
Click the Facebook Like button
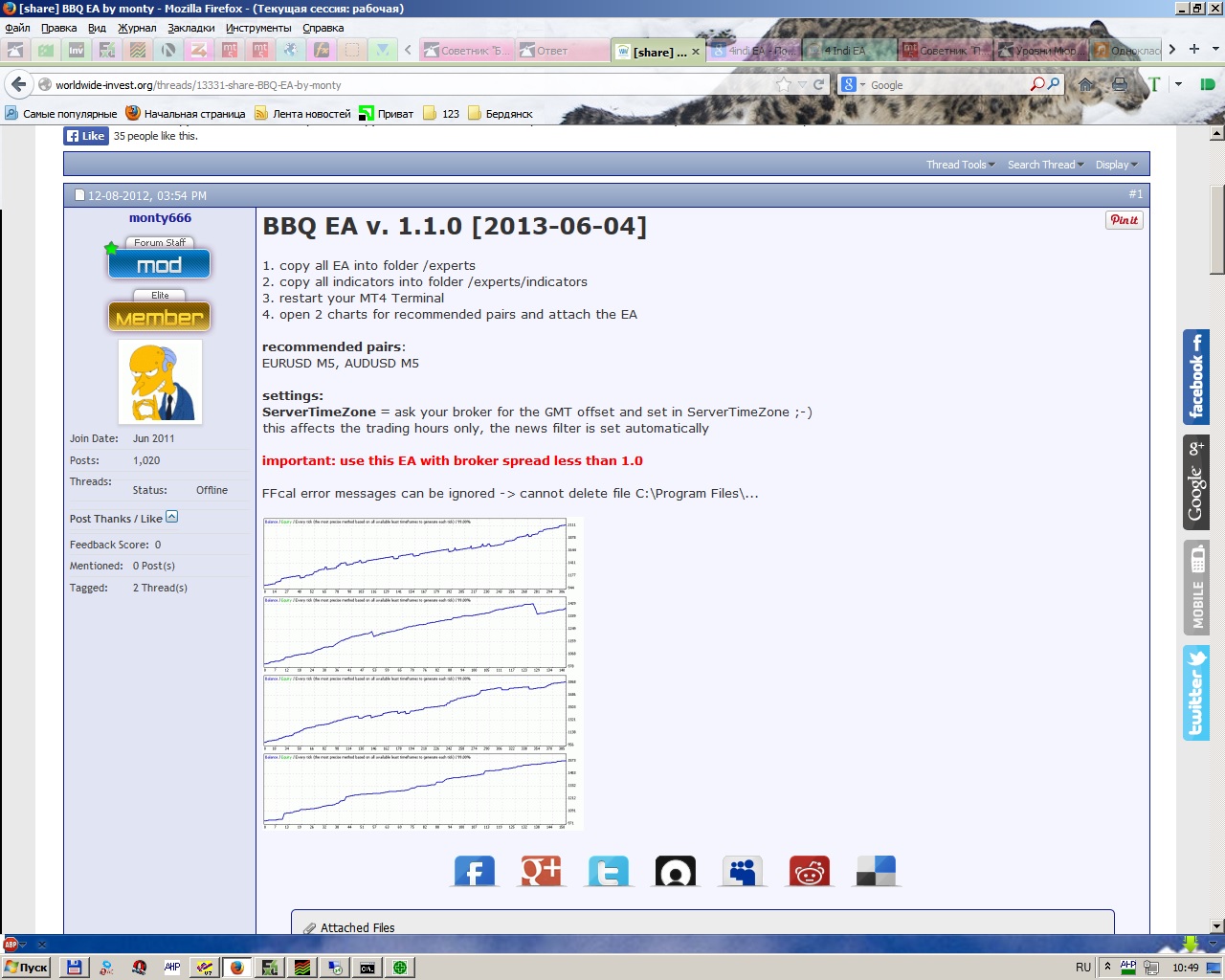(x=85, y=136)
